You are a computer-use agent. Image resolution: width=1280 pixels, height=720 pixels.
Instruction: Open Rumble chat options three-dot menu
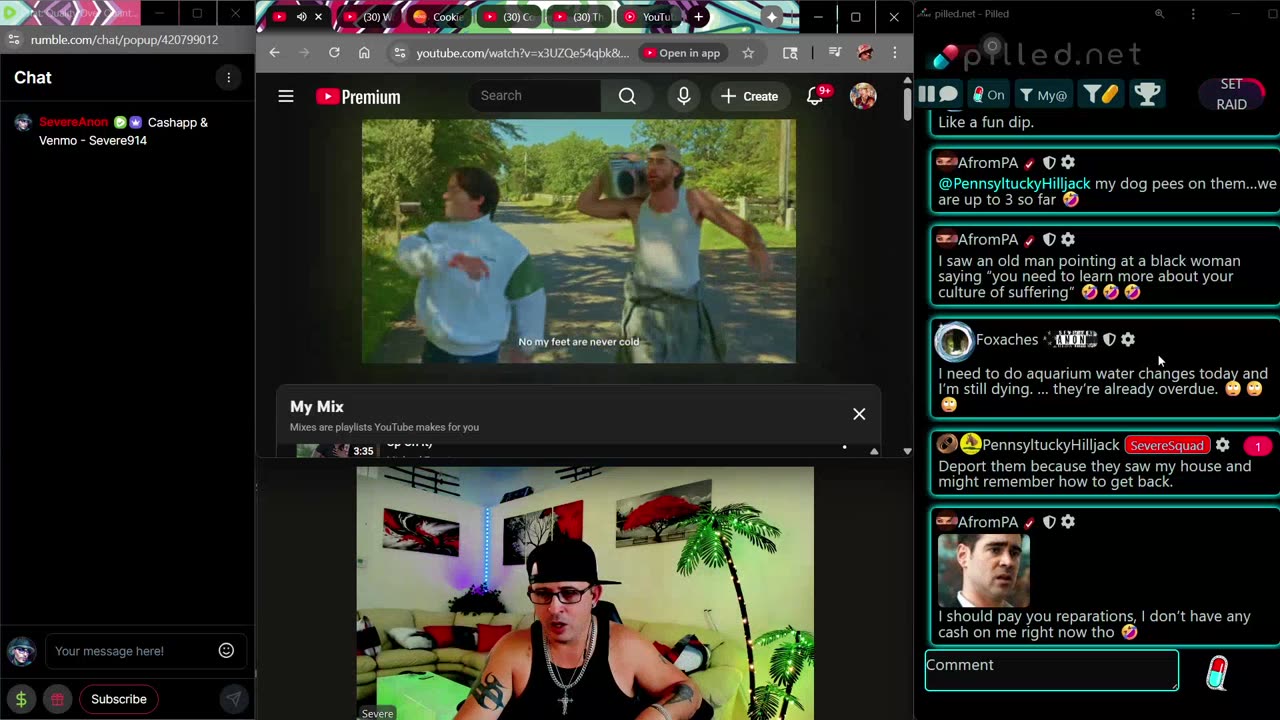pos(228,78)
